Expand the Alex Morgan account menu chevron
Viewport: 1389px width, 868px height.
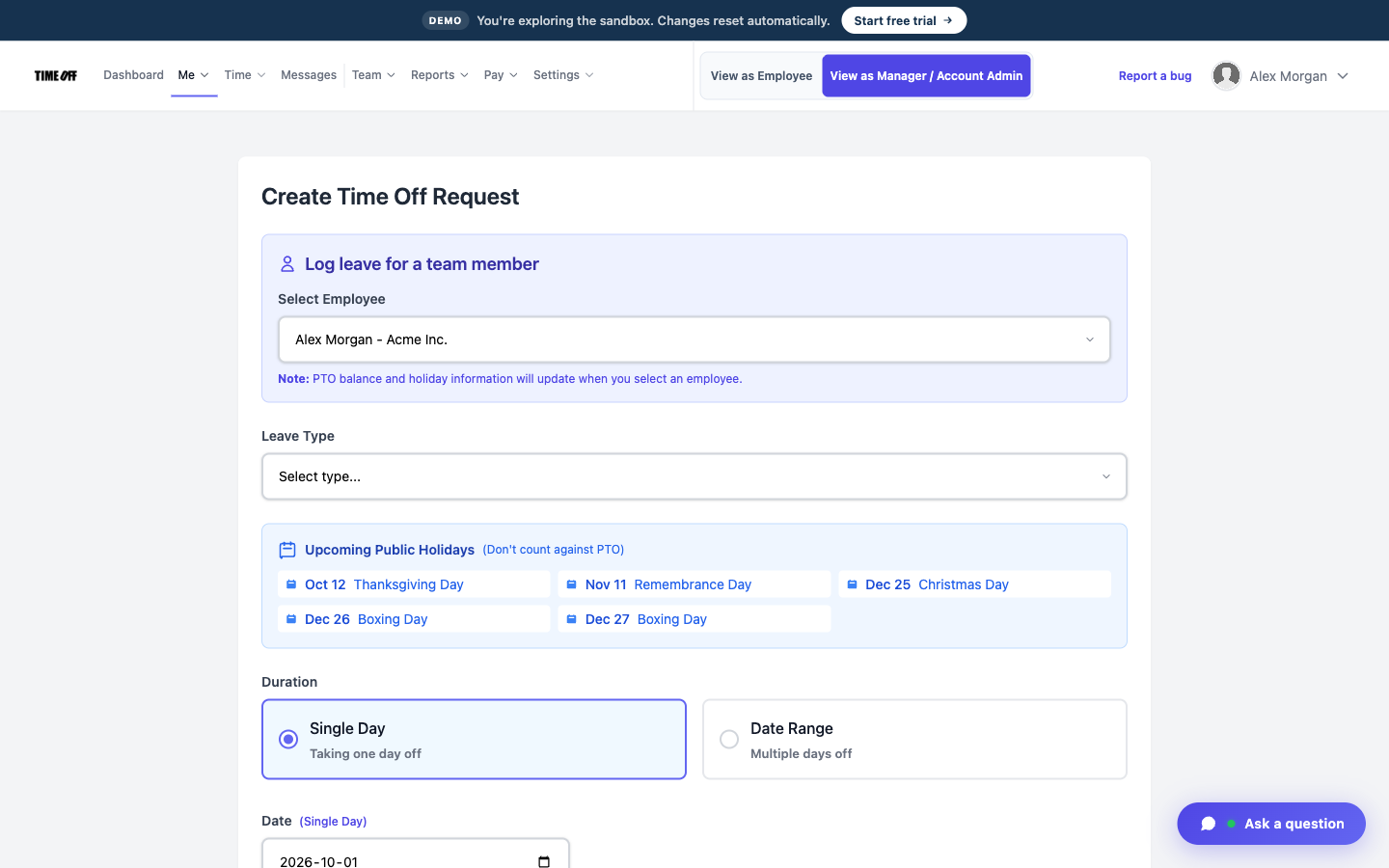tap(1343, 76)
